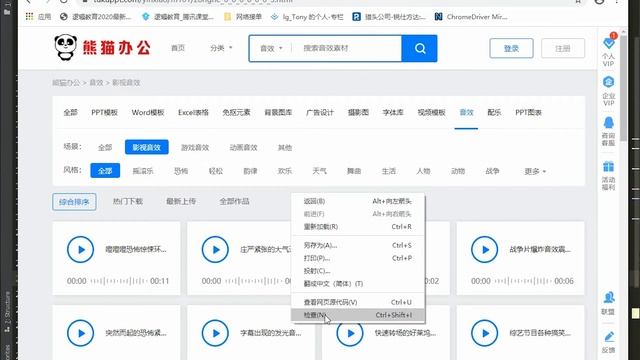Image resolution: width=640 pixels, height=360 pixels.
Task: Sort by 最新上传
Action: [x=181, y=201]
